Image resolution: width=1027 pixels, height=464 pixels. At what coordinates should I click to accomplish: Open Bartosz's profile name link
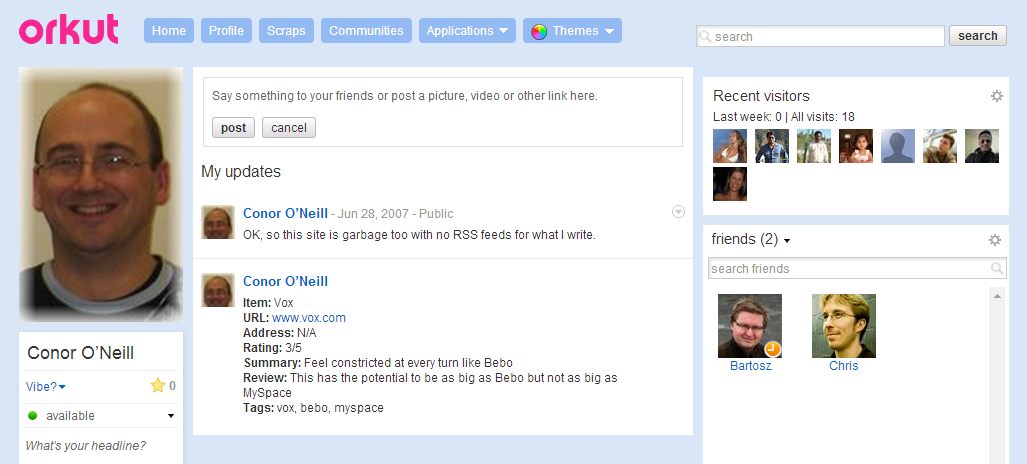751,366
